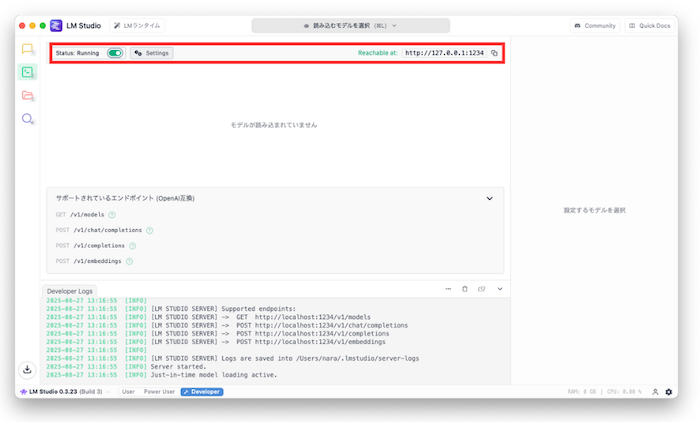
Task: Click the RAM usage status text
Action: click(582, 392)
